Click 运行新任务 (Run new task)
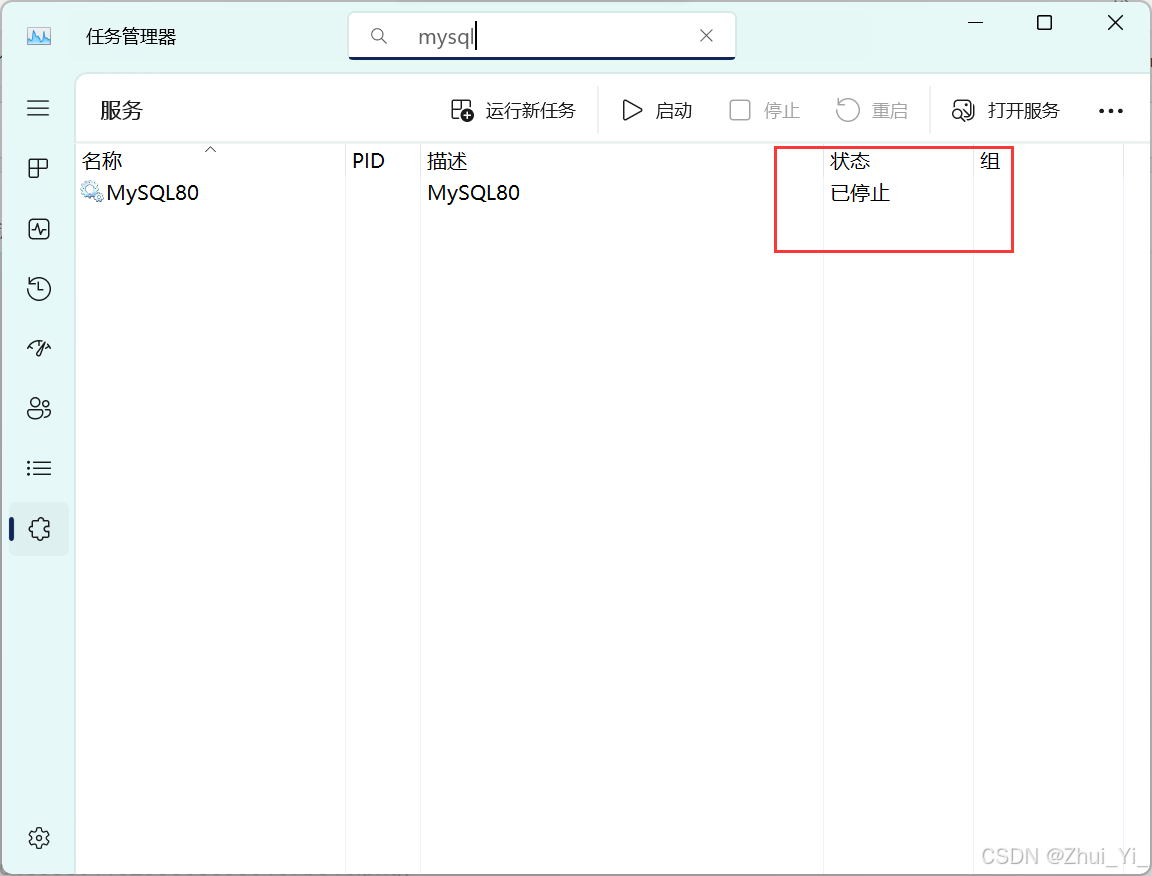This screenshot has width=1152, height=876. click(513, 110)
